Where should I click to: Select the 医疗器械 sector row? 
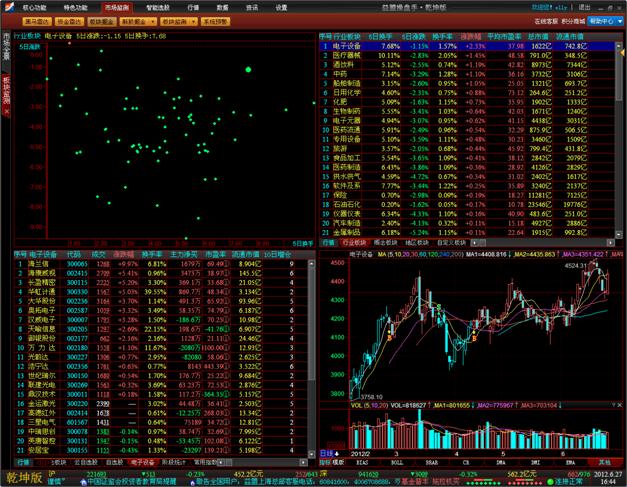(467, 55)
